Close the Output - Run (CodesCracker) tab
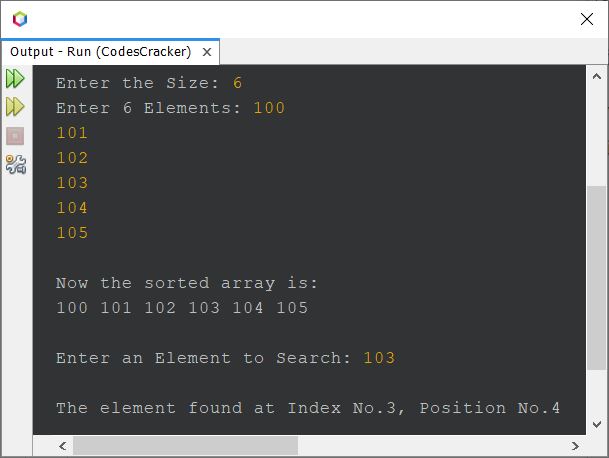Image resolution: width=609 pixels, height=458 pixels. [207, 52]
